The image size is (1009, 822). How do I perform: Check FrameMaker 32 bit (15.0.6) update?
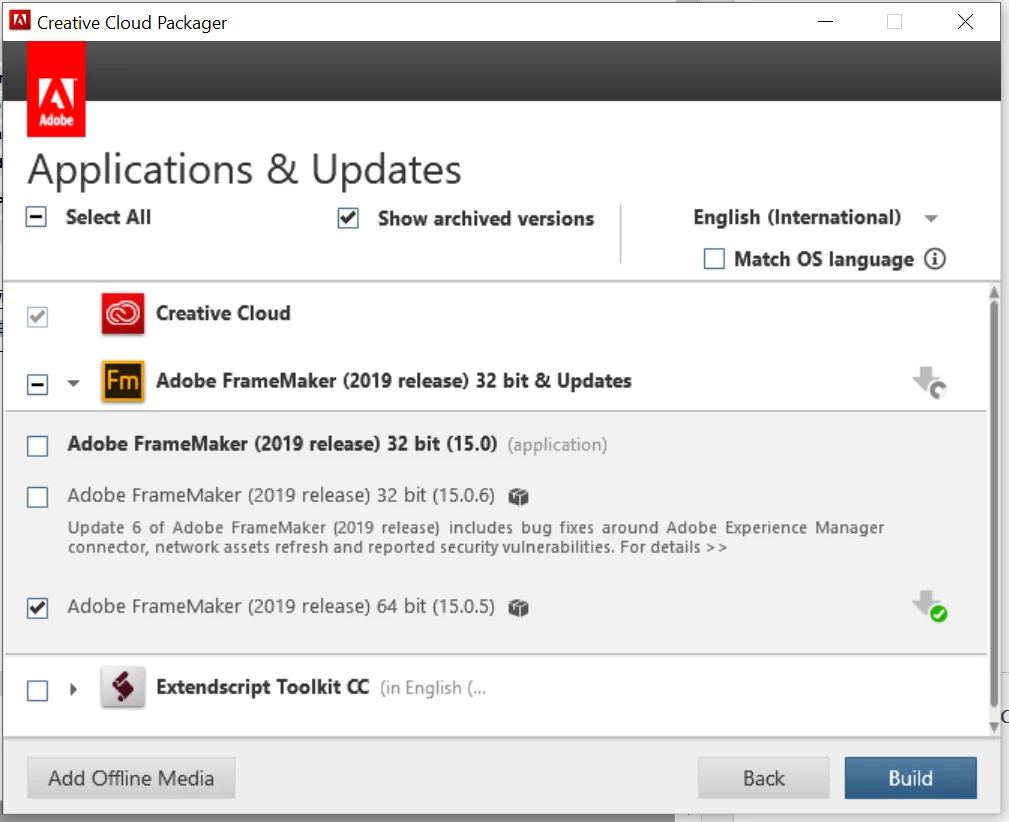pos(37,497)
